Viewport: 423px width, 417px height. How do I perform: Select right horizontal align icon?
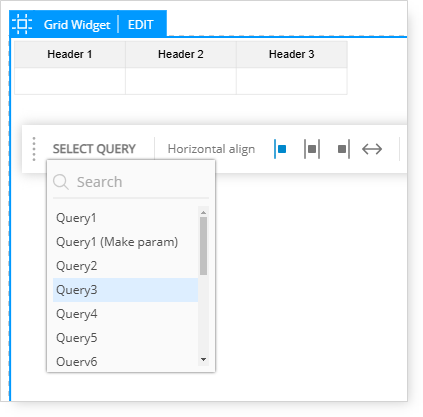(x=343, y=149)
